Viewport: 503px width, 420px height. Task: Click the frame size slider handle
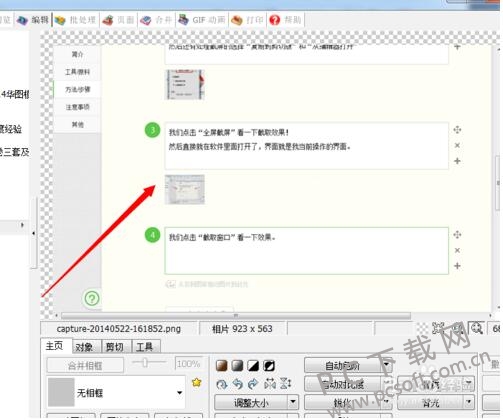click(x=145, y=362)
